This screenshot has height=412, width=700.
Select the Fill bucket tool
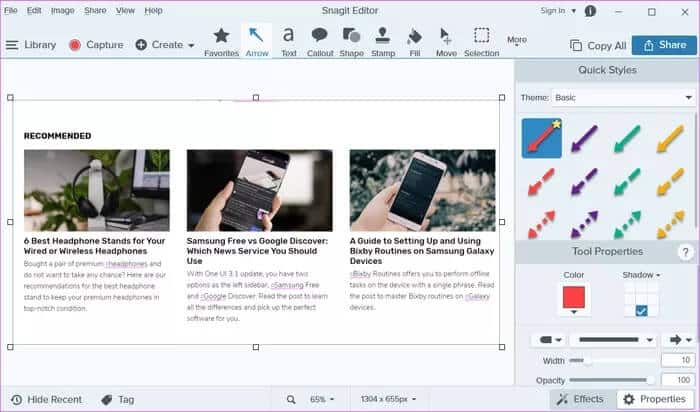point(415,42)
